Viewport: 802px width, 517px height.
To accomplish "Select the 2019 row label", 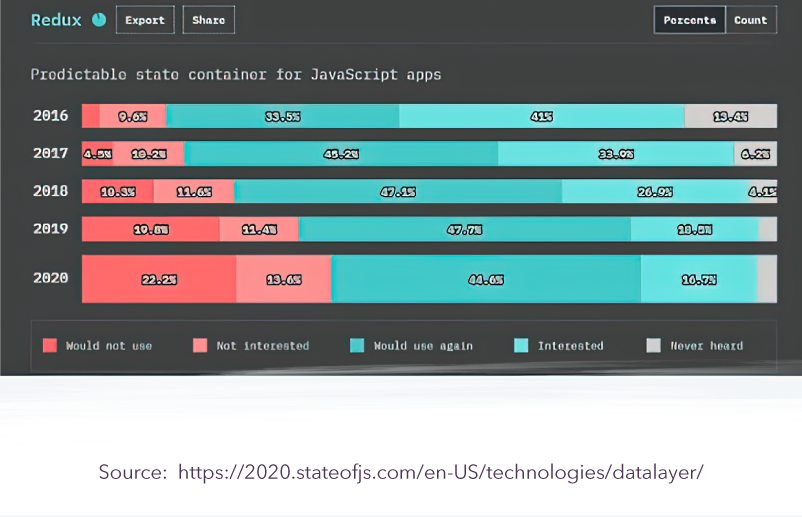I will tap(50, 229).
